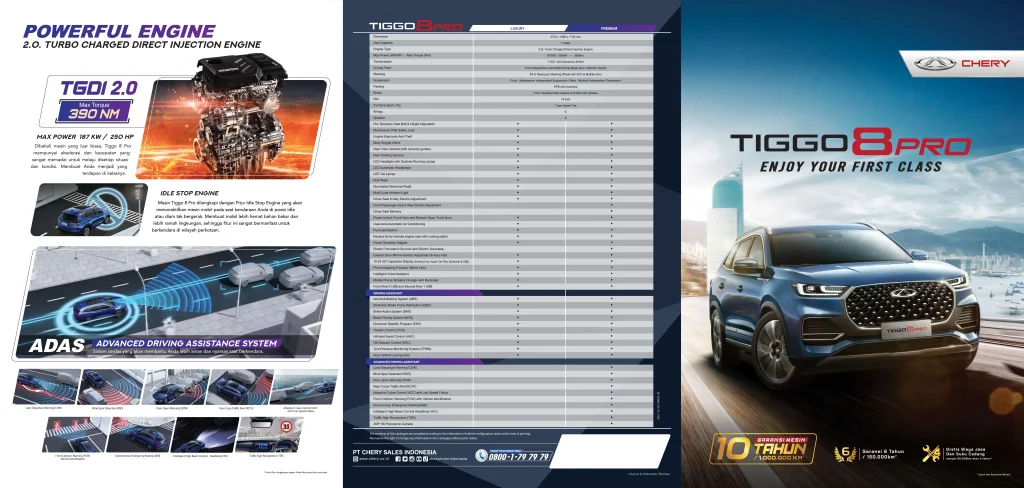Click the Instagram icon beside Twitter
This screenshot has width=1024, height=488.
click(x=412, y=459)
